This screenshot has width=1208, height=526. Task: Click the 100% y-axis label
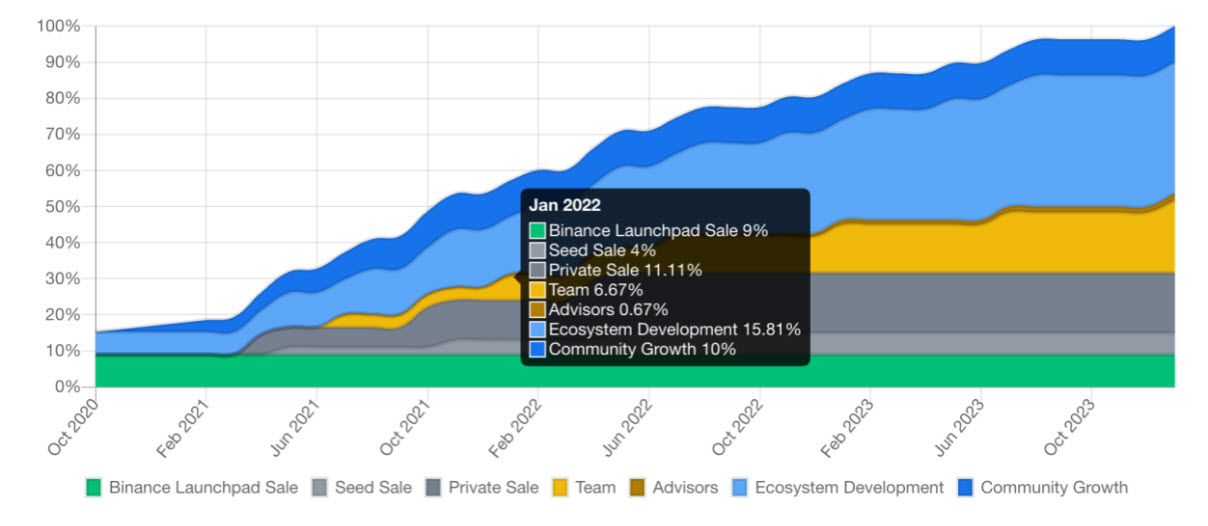pos(58,26)
